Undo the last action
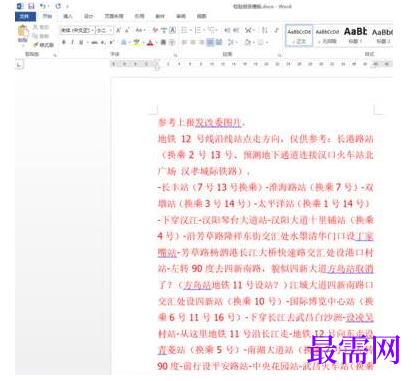The width and height of the screenshot is (419, 381). [x=43, y=6]
